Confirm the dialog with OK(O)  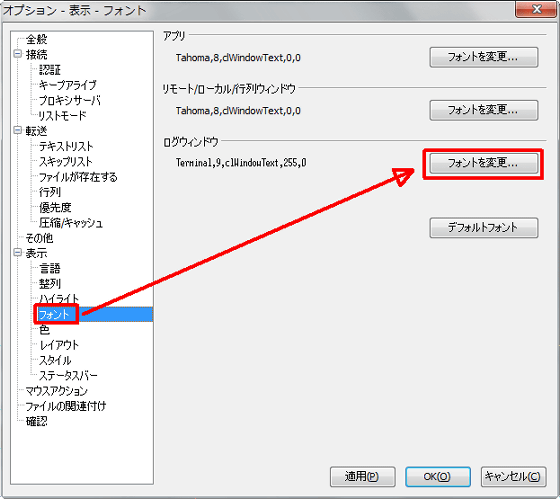pyautogui.click(x=438, y=476)
